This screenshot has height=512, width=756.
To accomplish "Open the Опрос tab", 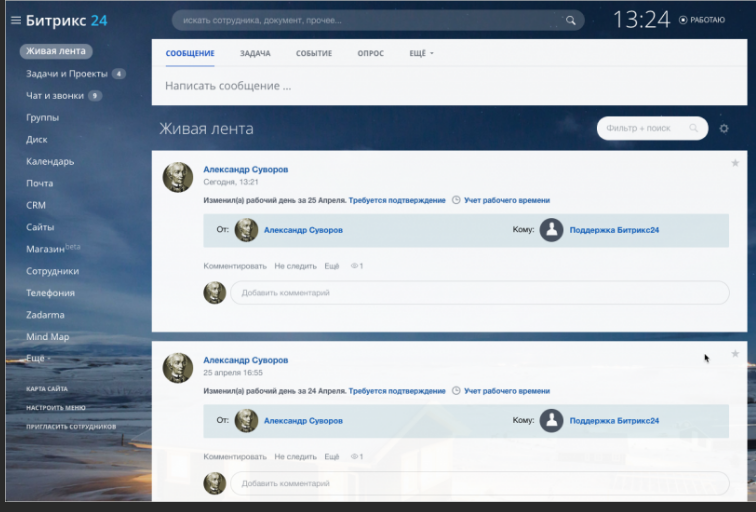I will coord(370,53).
